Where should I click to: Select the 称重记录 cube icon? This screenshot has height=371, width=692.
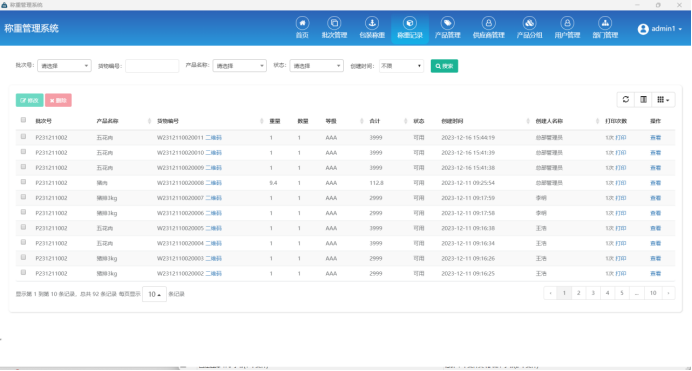click(x=410, y=23)
